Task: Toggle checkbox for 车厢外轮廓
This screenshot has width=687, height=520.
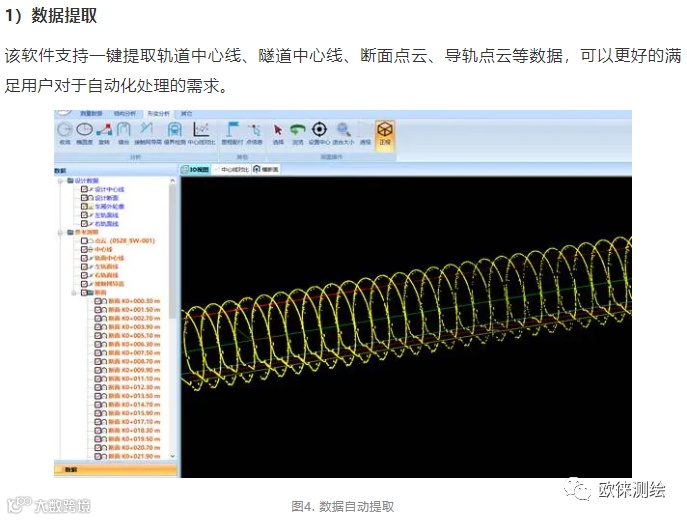Action: pos(84,206)
